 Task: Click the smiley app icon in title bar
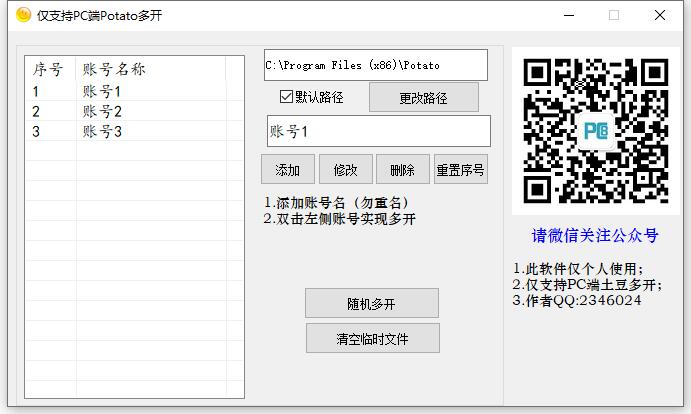click(x=23, y=15)
